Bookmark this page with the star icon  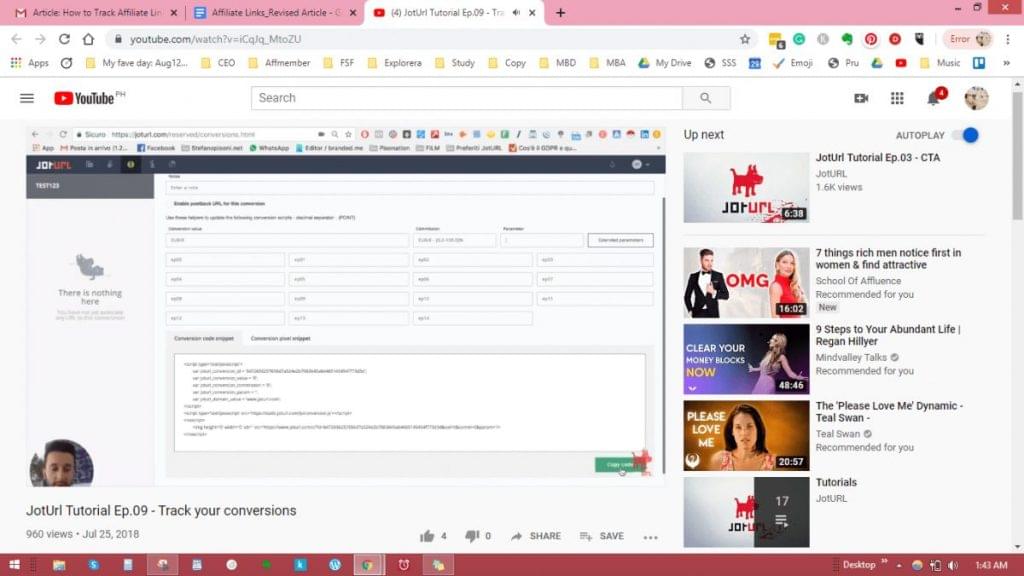pos(744,39)
